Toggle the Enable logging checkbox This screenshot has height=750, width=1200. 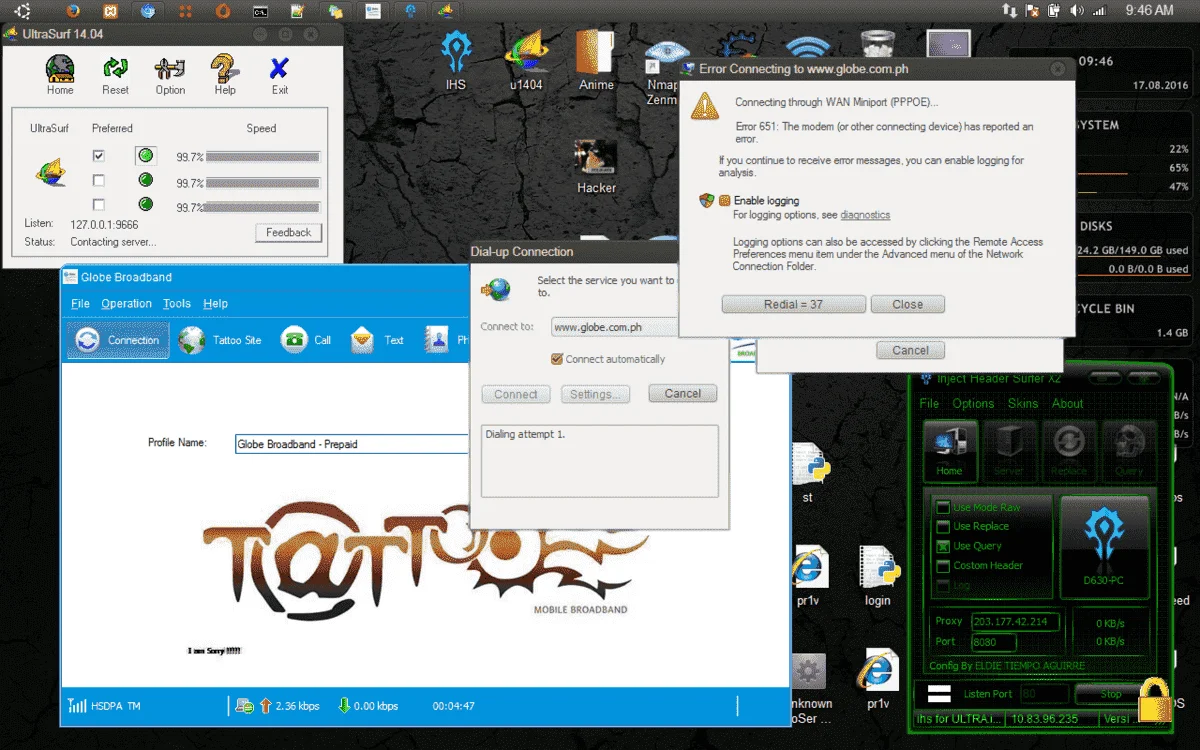(x=724, y=201)
